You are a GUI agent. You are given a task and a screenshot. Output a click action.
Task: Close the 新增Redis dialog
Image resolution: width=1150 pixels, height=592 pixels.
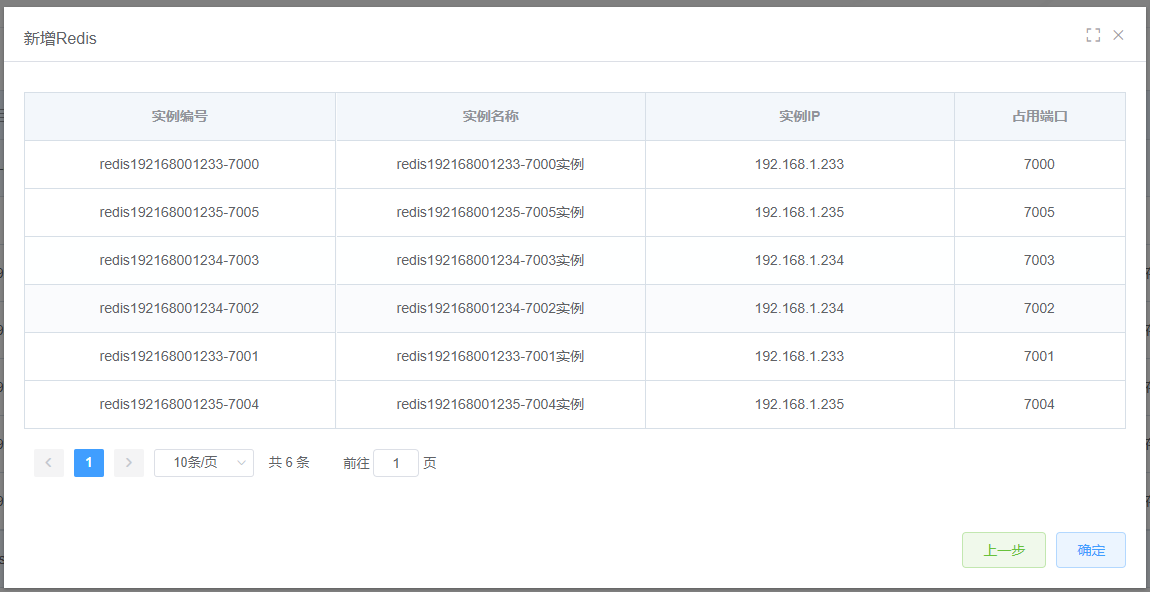tap(1118, 35)
